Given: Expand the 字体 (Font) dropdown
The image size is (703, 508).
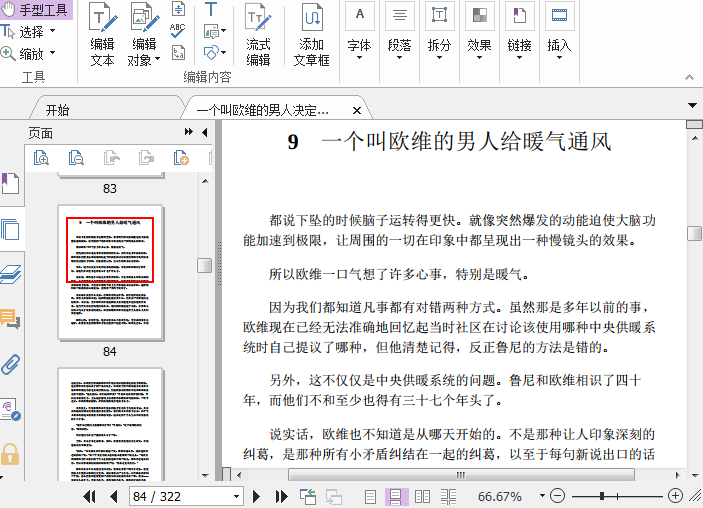Looking at the screenshot, I should point(359,46).
